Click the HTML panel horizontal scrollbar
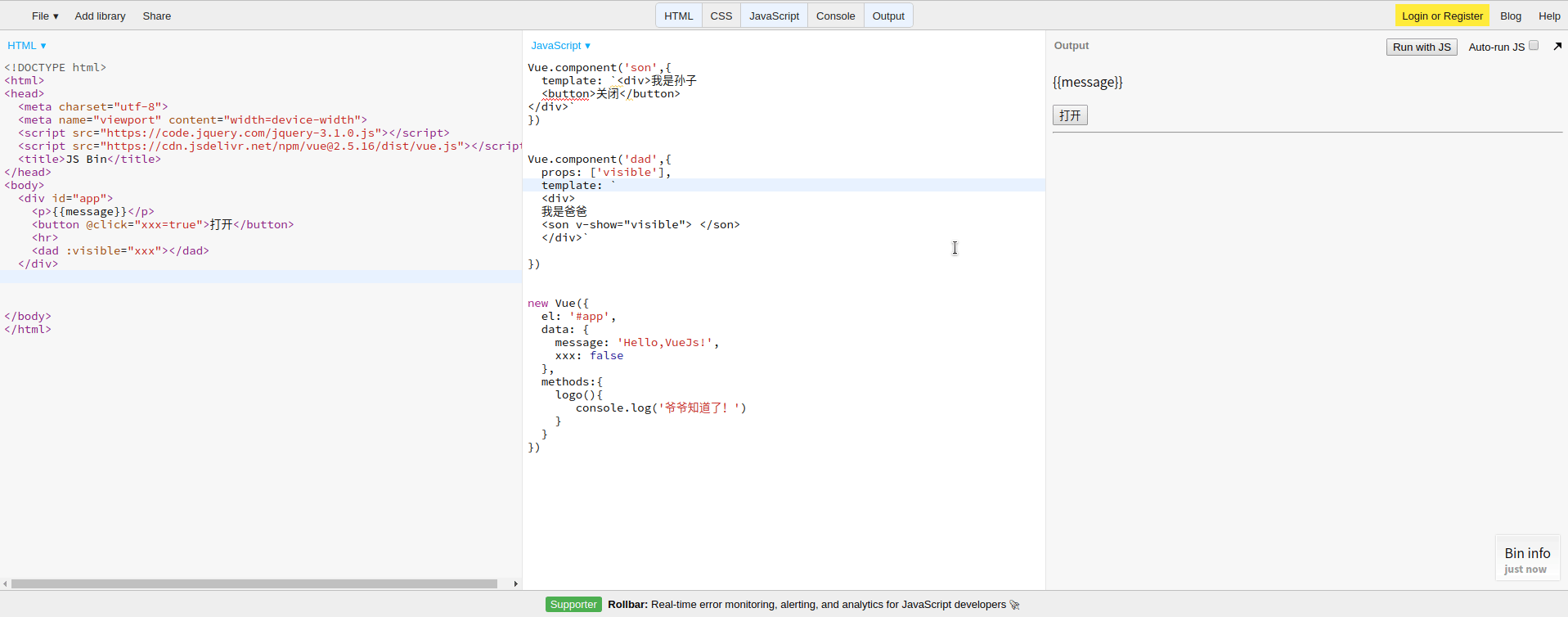 pos(254,583)
